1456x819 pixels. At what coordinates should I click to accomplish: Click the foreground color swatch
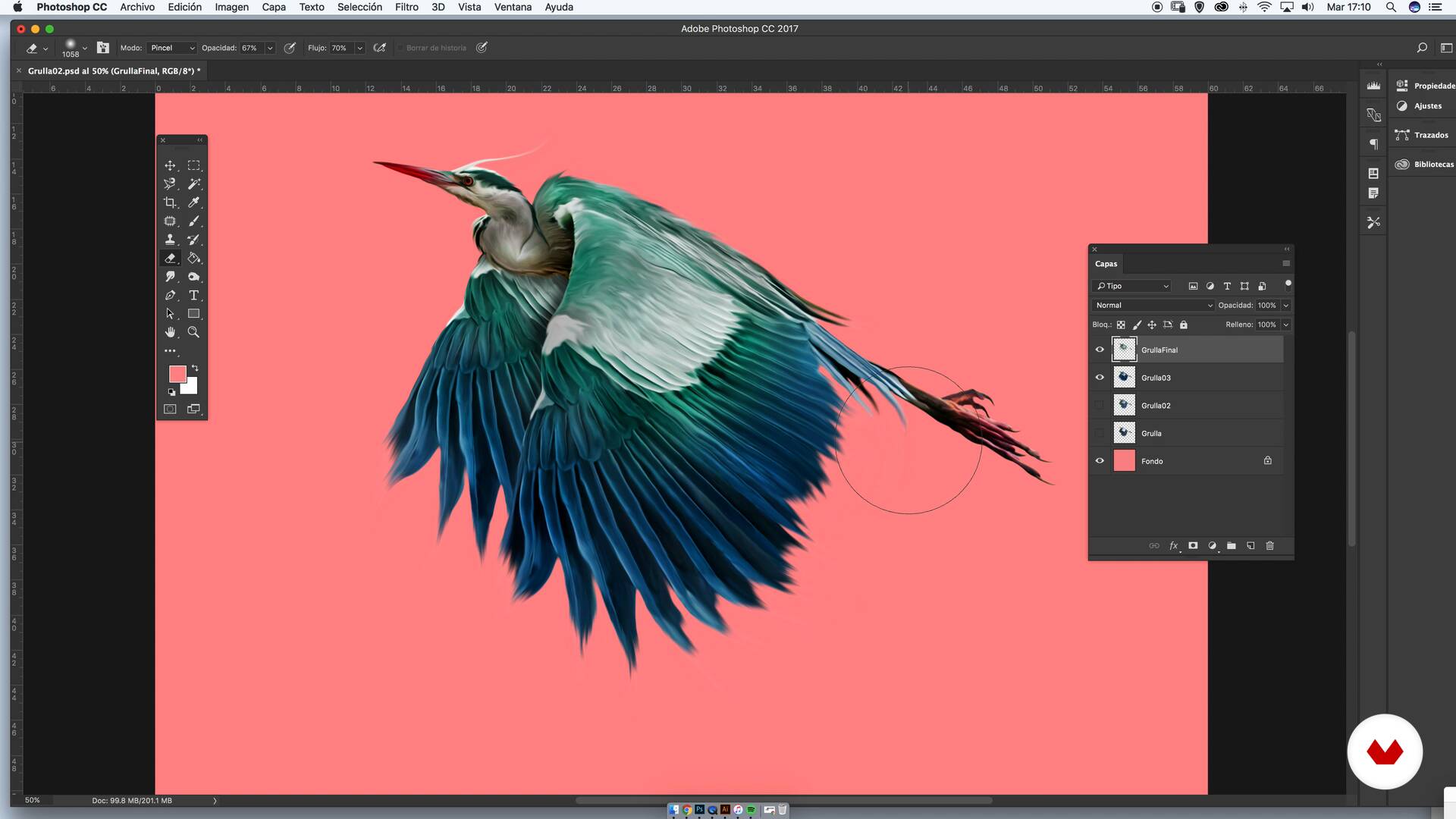[176, 372]
